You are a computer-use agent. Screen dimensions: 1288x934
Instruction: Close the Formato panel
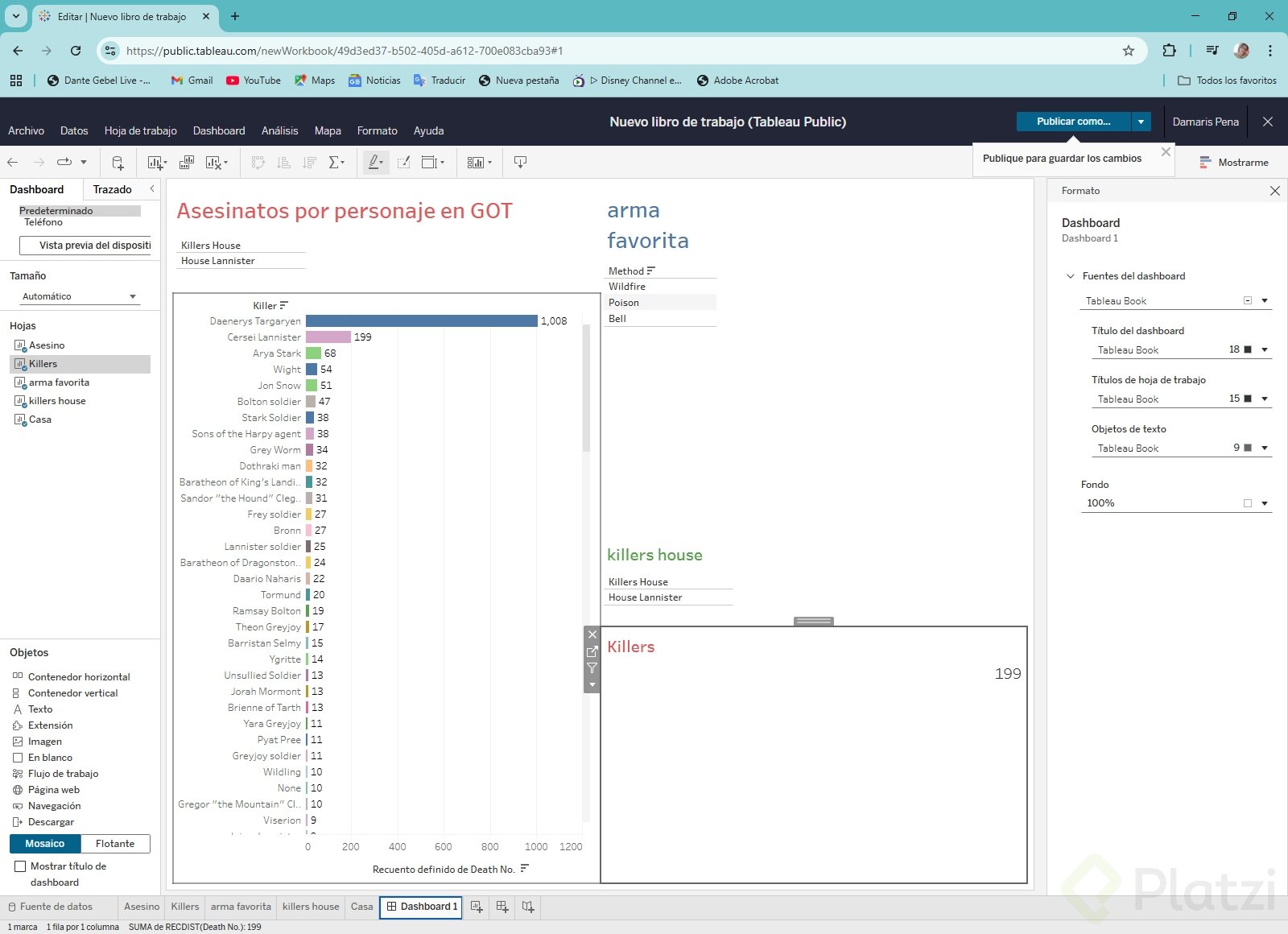tap(1274, 191)
